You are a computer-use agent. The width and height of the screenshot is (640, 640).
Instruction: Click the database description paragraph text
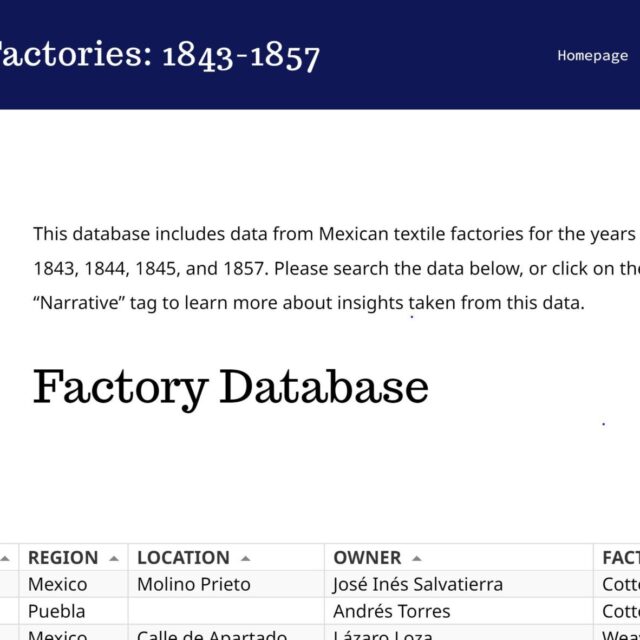click(x=320, y=268)
